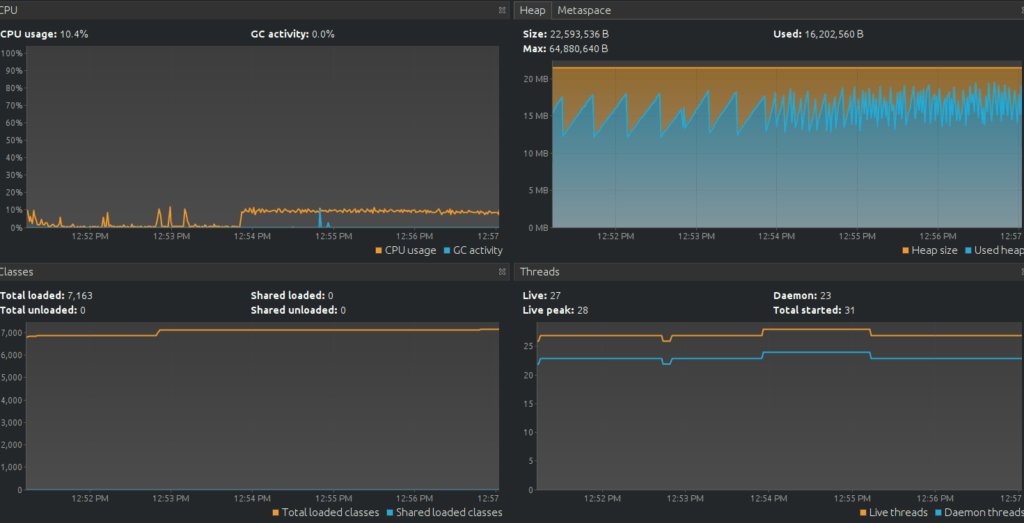
Task: Click the dip in the Live threads line
Action: [667, 340]
